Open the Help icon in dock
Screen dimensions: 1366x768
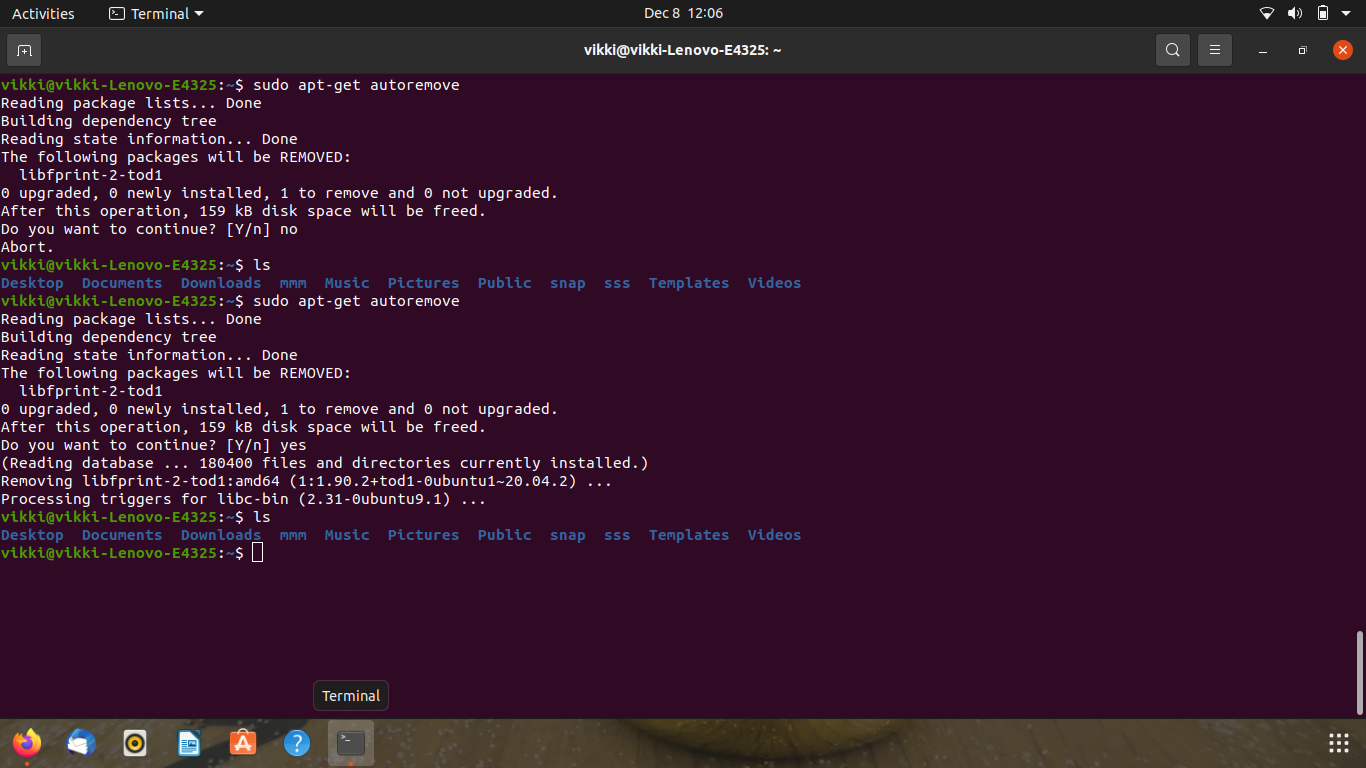pos(297,743)
